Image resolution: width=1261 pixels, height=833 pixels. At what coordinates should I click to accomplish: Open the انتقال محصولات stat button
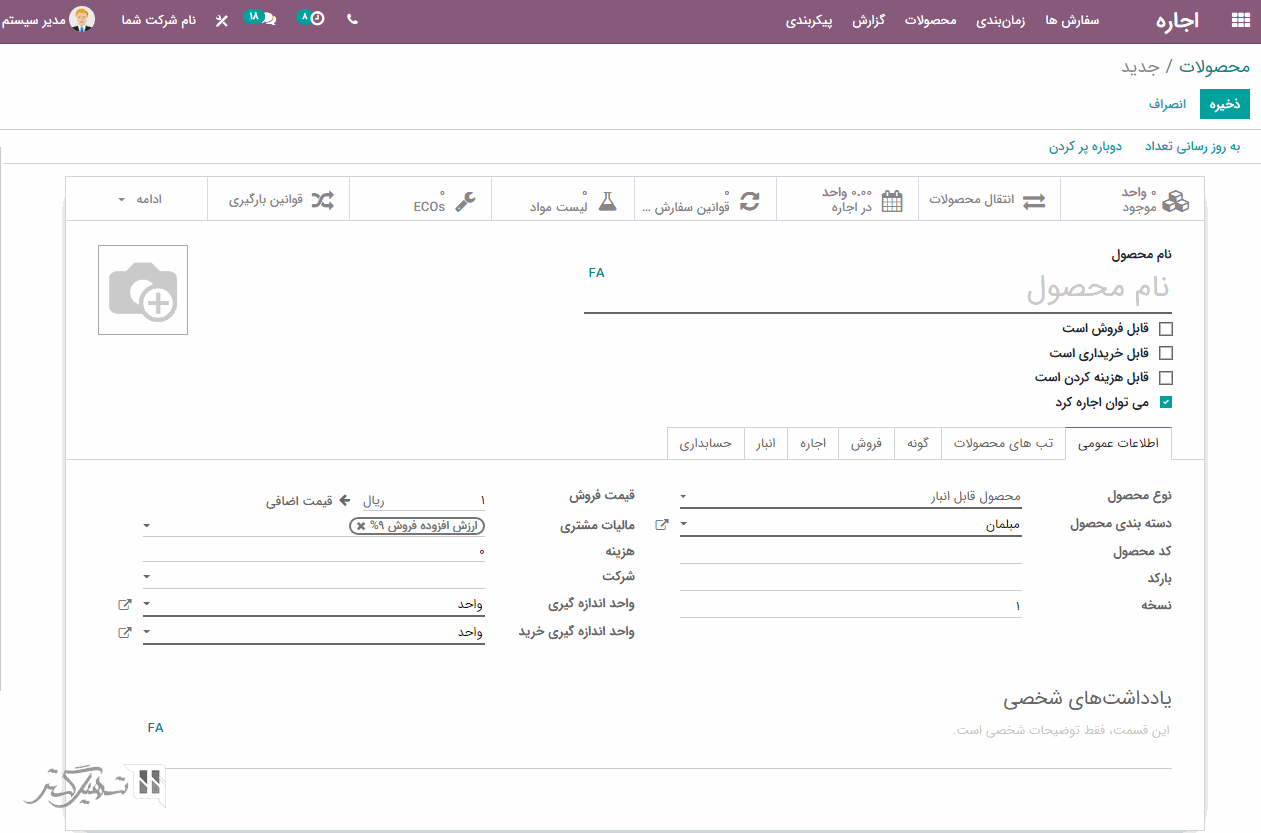click(986, 199)
